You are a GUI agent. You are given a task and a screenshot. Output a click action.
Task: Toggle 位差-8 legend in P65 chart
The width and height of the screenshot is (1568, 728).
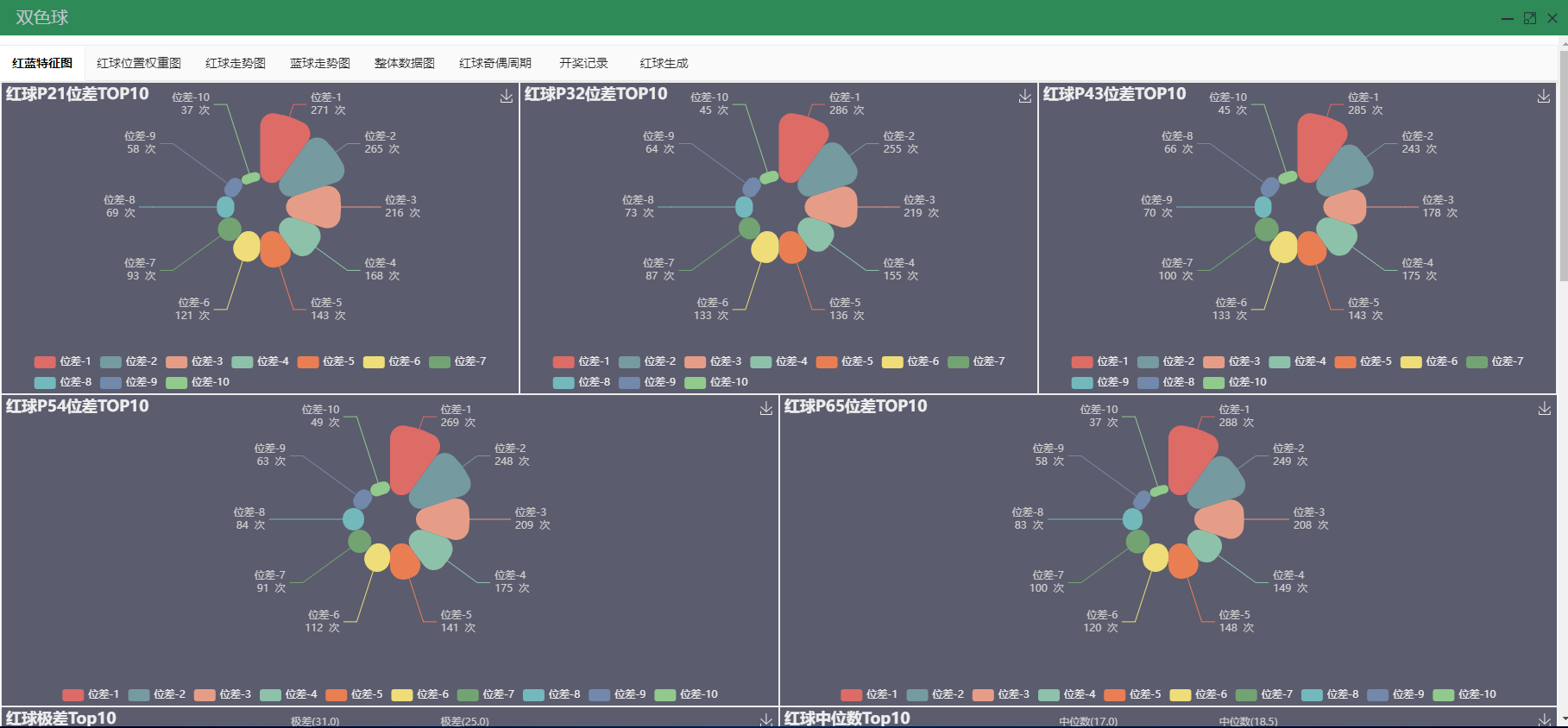tap(1329, 694)
